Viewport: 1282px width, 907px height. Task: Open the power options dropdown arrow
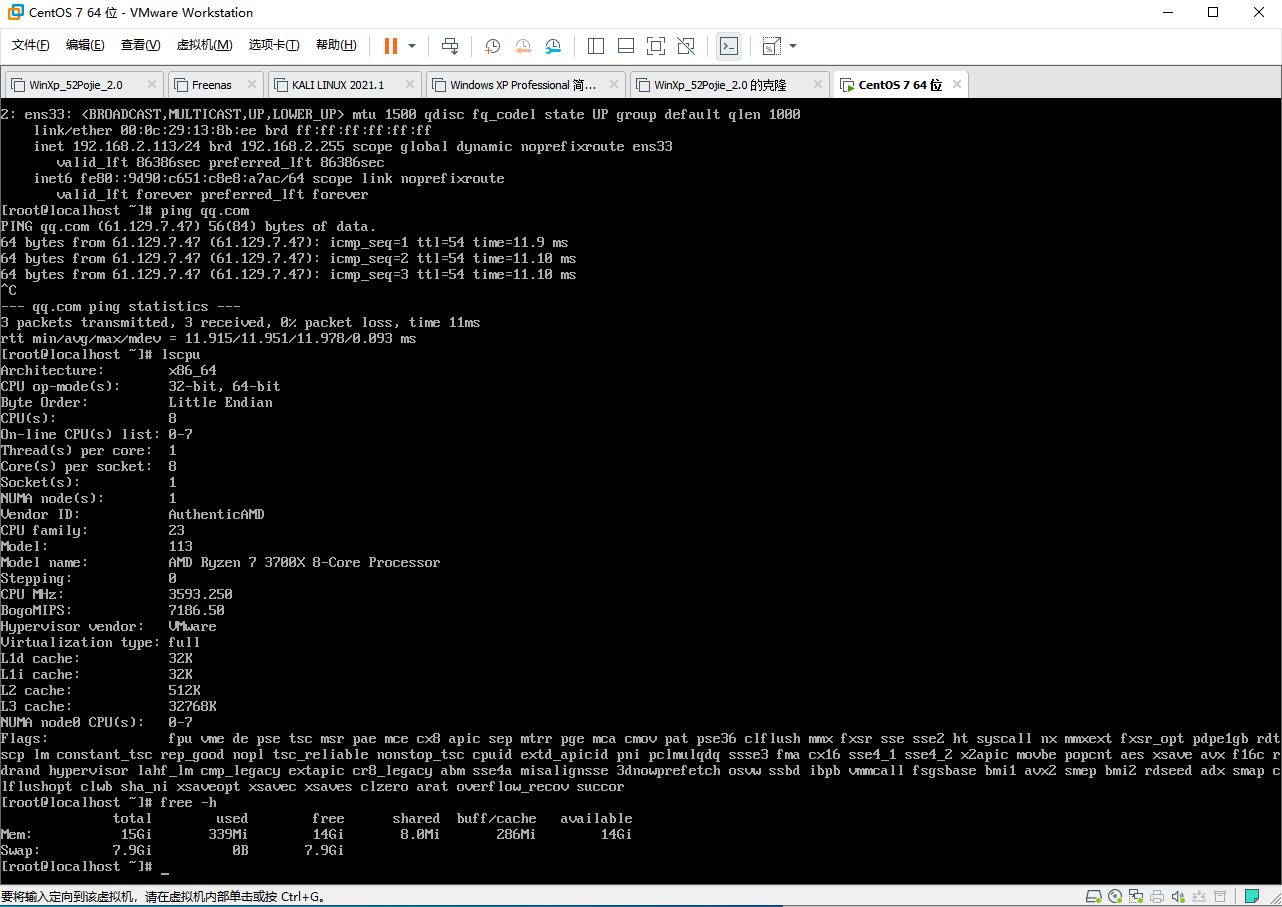412,46
